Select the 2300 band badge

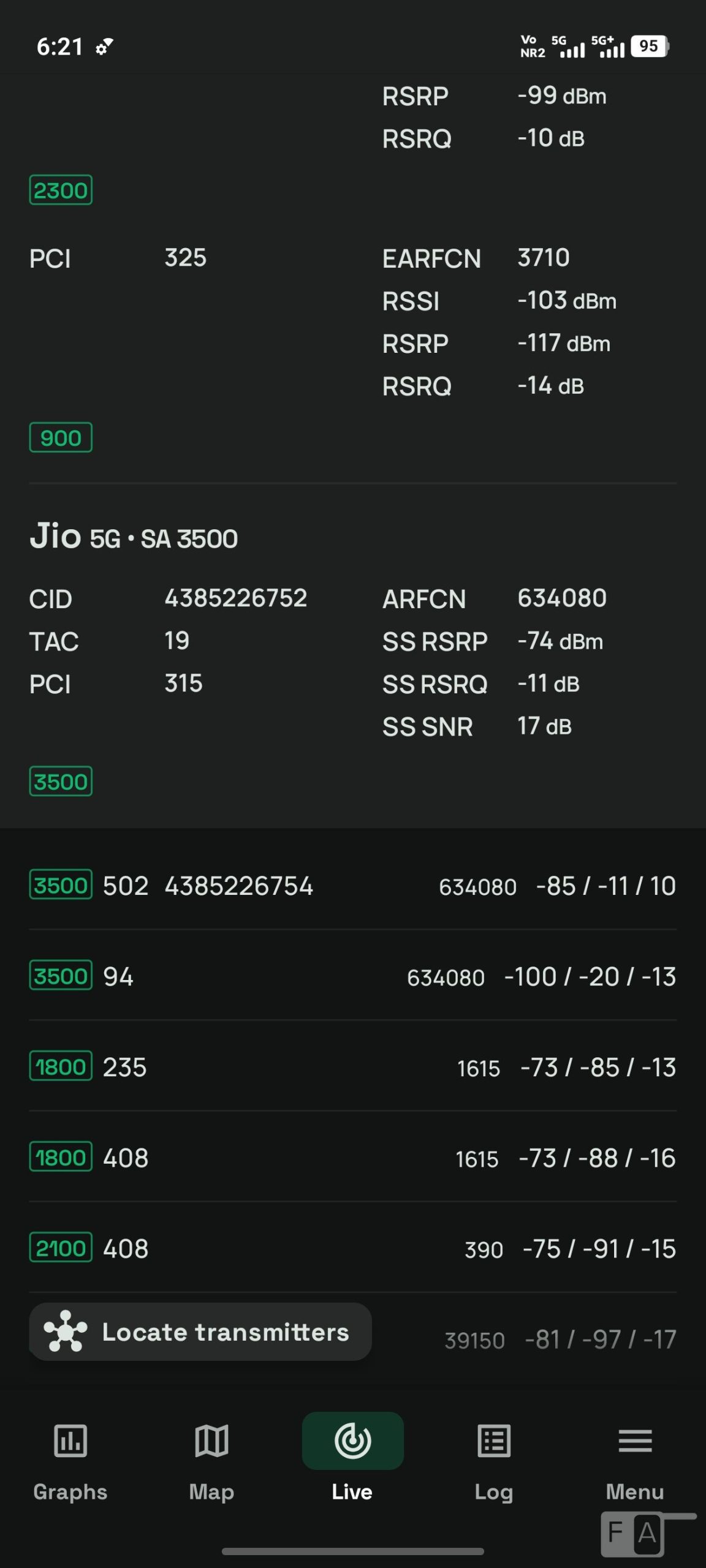click(61, 190)
